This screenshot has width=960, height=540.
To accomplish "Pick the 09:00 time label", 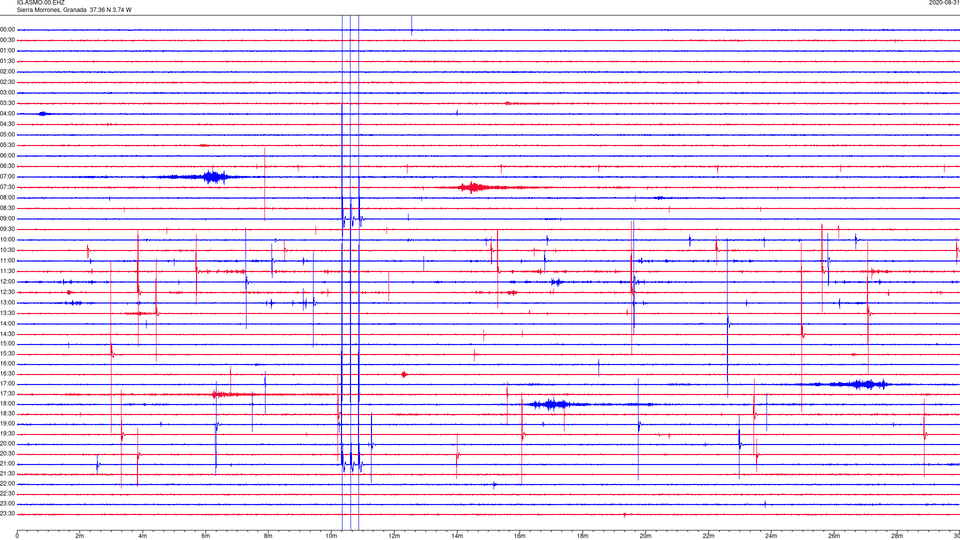I will [7, 219].
